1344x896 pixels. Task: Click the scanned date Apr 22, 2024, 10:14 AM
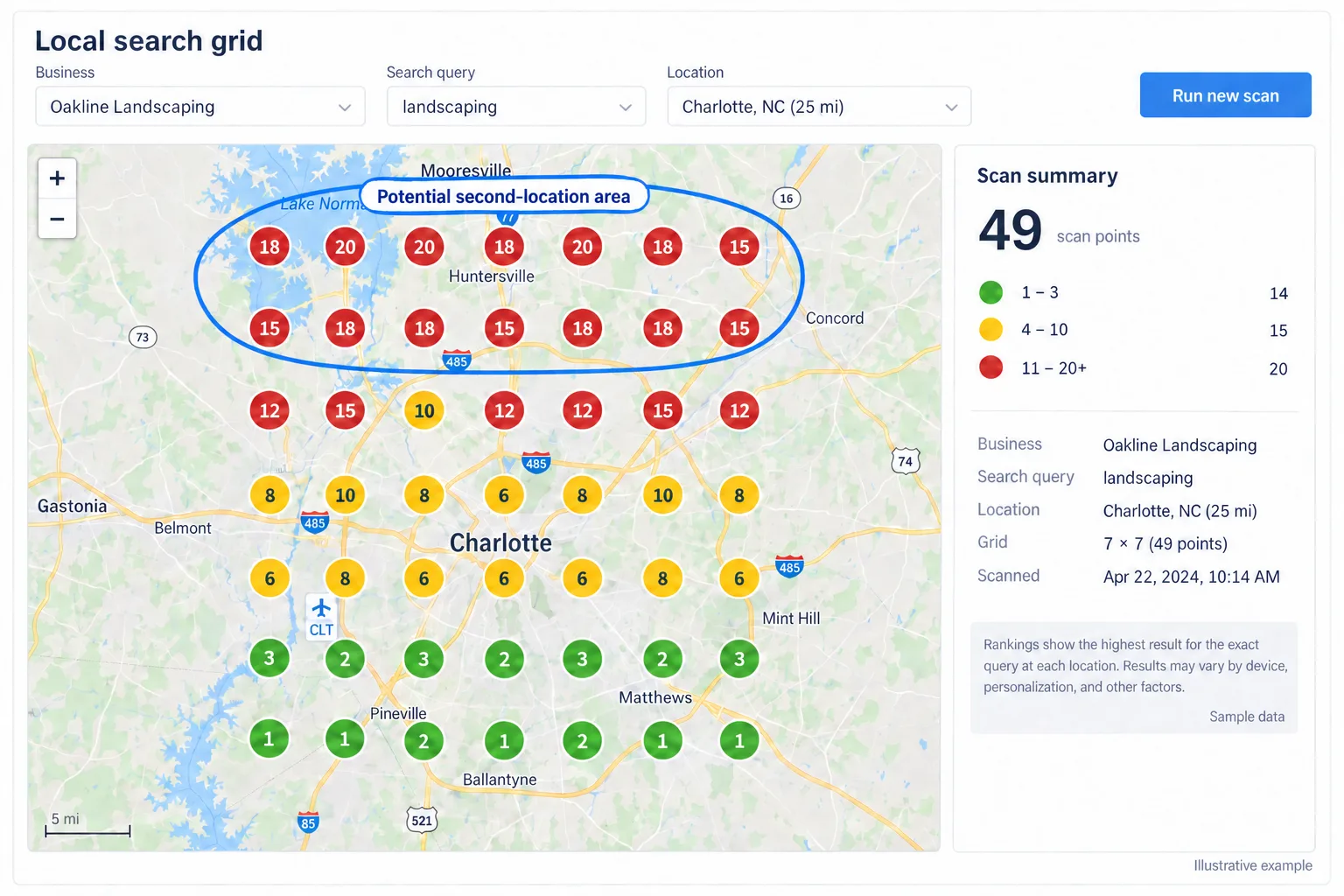pos(1192,577)
